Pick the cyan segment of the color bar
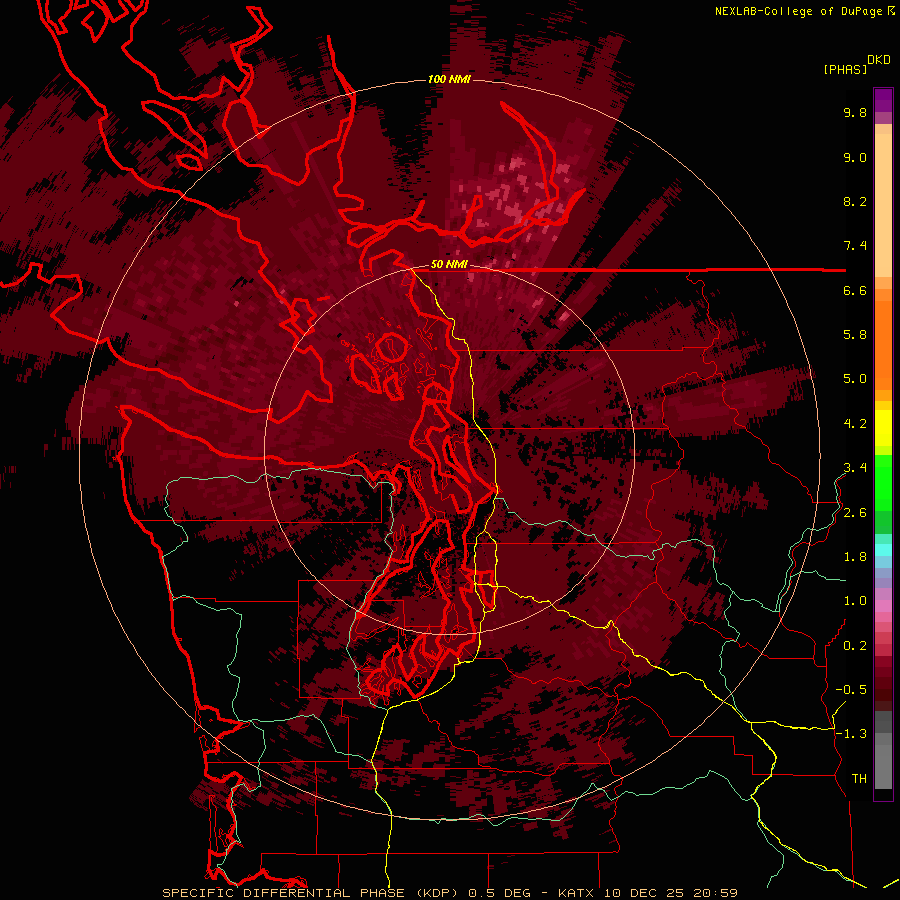This screenshot has height=900, width=900. (883, 549)
